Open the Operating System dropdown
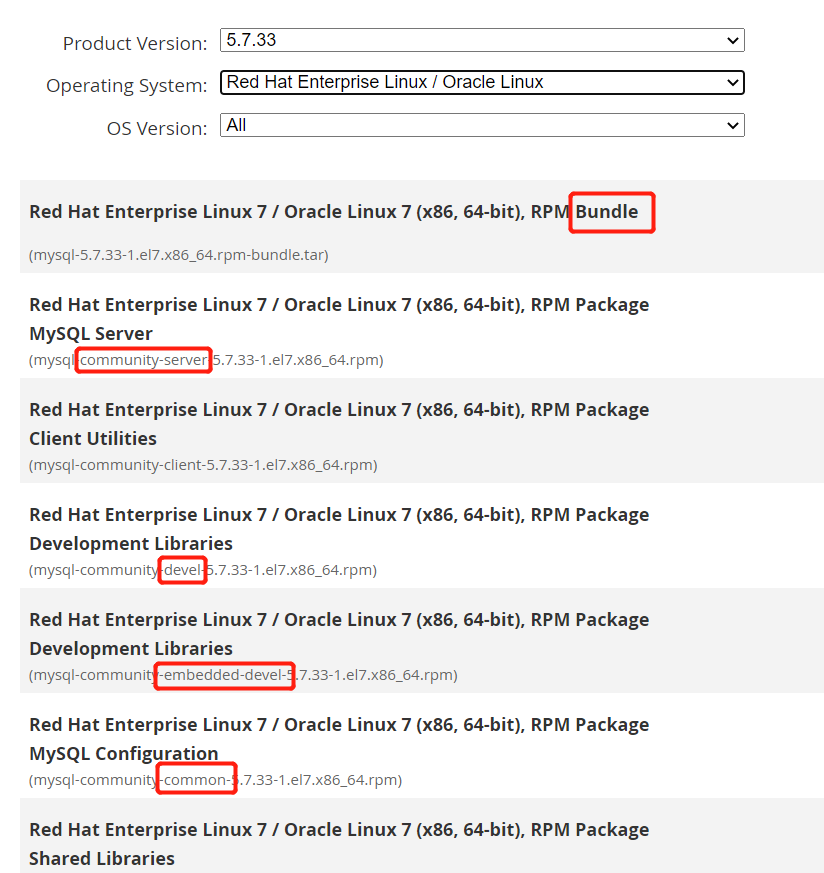The height and width of the screenshot is (873, 824). click(x=482, y=82)
